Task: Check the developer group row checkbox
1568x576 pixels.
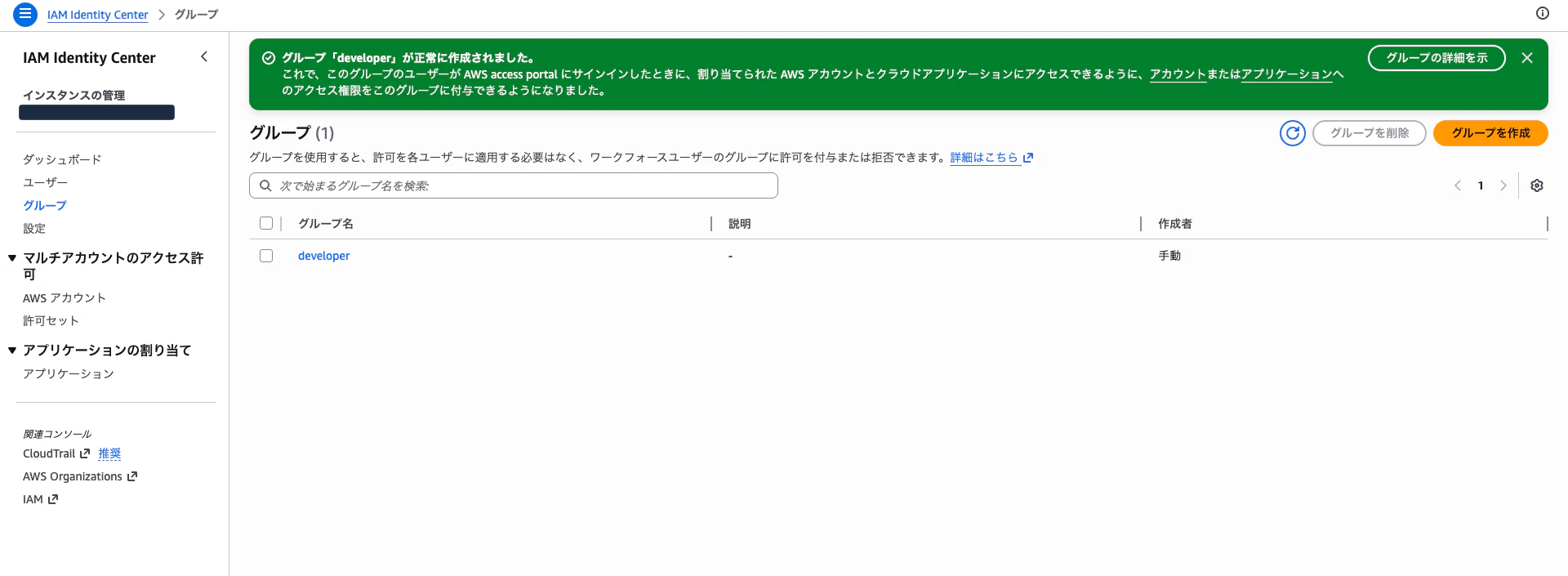Action: [x=266, y=256]
